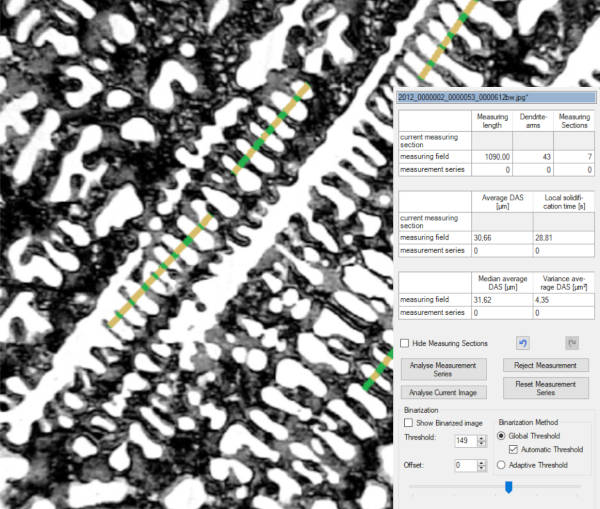Enable Hide Measuring Sections checkbox
The image size is (600, 509).
pyautogui.click(x=404, y=343)
